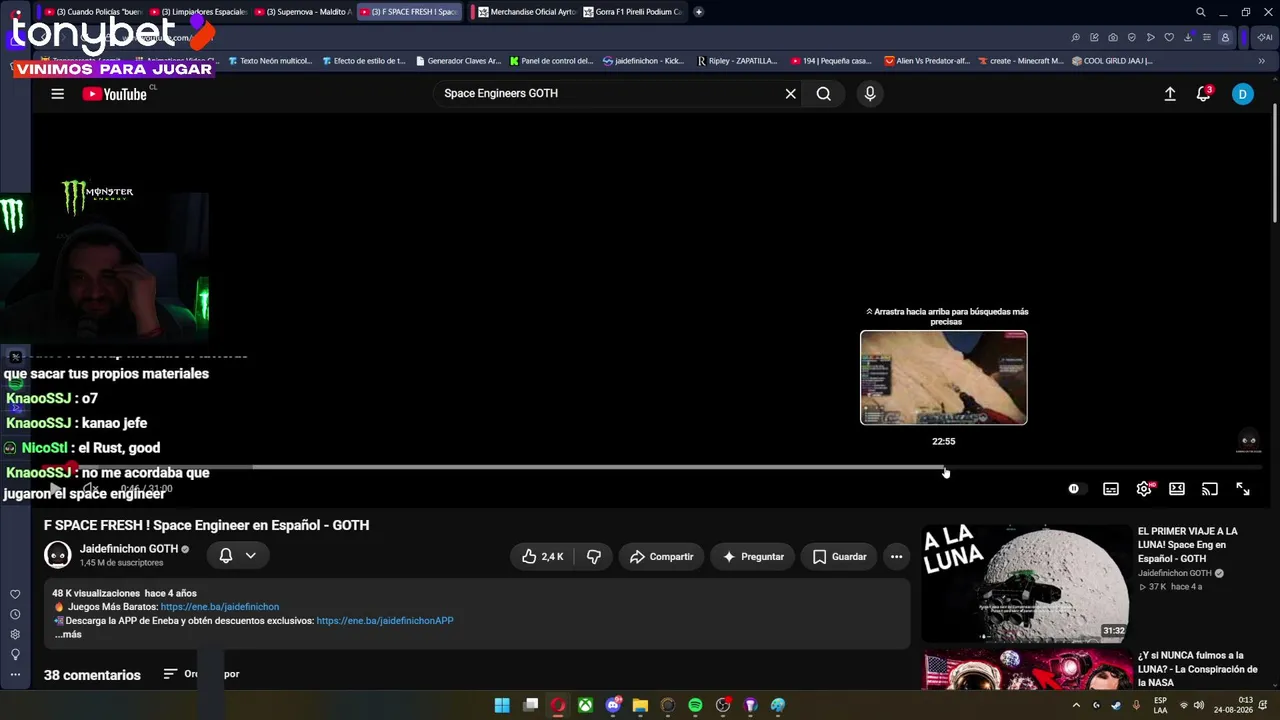This screenshot has height=720, width=1280.
Task: Open the Alien Vs Predator bookmark
Action: pos(927,61)
